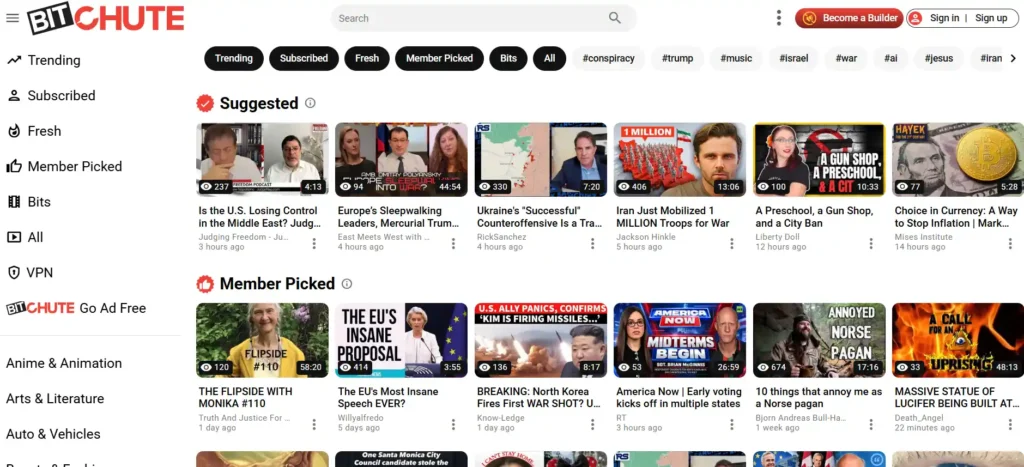This screenshot has width=1024, height=467.
Task: Filter by #trump hashtag
Action: (x=677, y=58)
